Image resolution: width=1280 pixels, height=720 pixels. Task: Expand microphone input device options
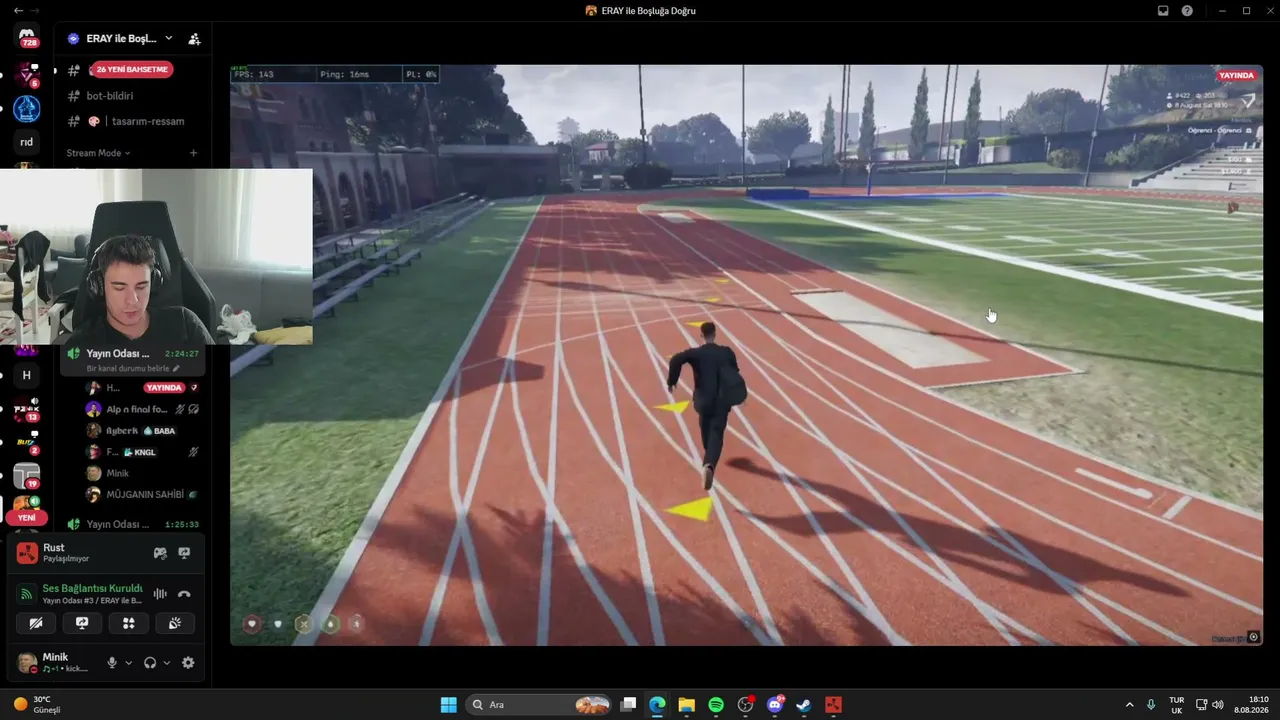pos(128,663)
